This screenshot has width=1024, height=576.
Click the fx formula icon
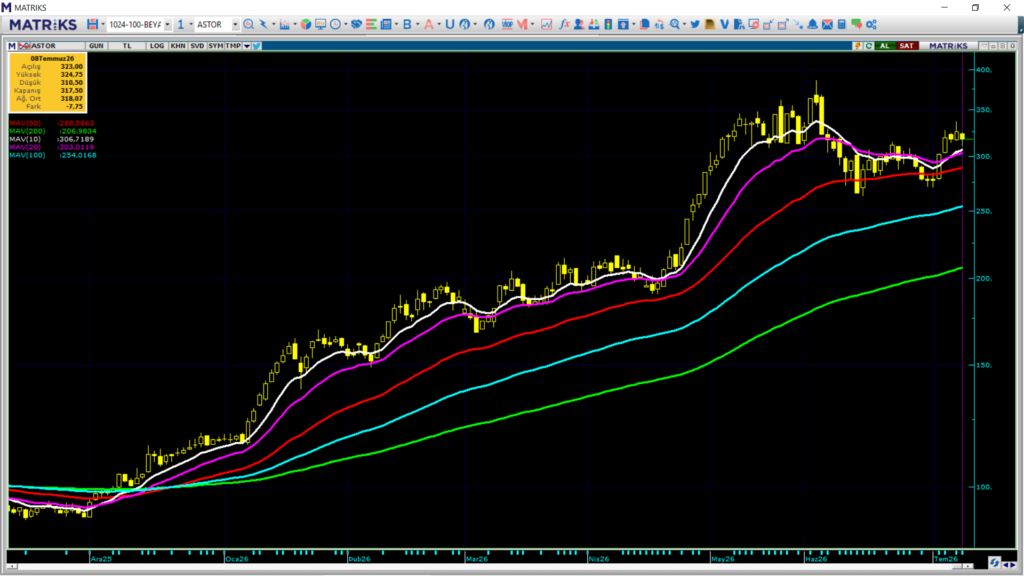(x=564, y=24)
